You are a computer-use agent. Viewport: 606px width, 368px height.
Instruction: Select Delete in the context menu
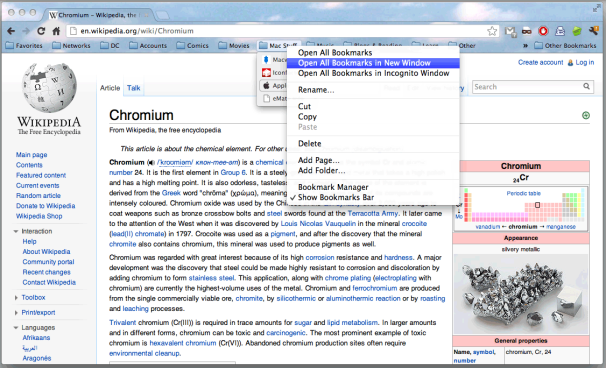click(373, 144)
